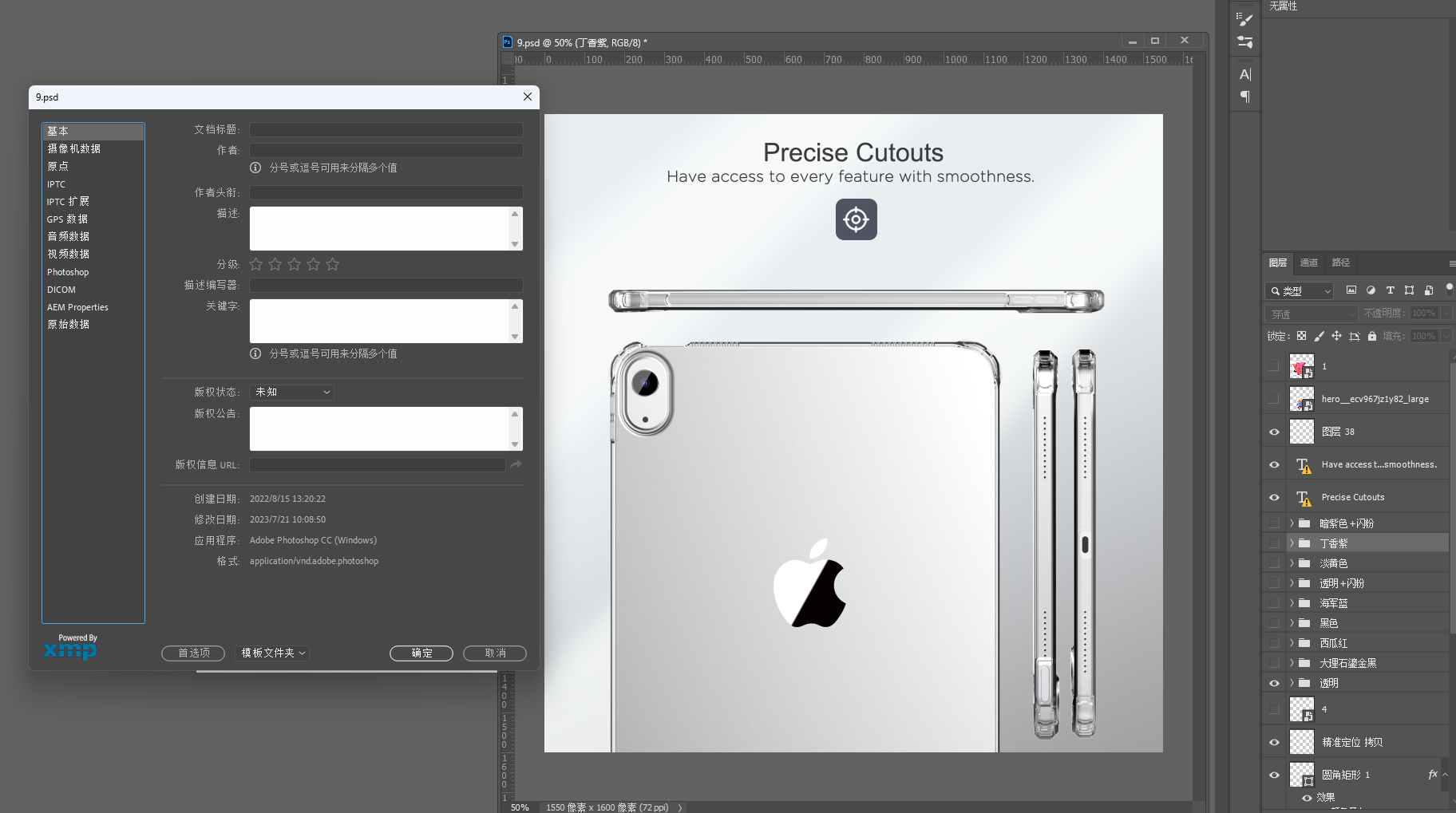Open the Paragraph panel icon

tap(1244, 97)
